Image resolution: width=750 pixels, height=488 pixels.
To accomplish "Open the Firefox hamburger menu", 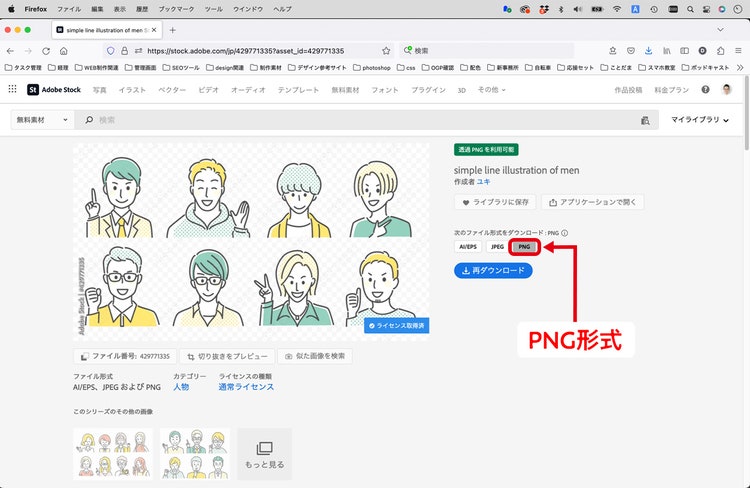I will click(738, 51).
